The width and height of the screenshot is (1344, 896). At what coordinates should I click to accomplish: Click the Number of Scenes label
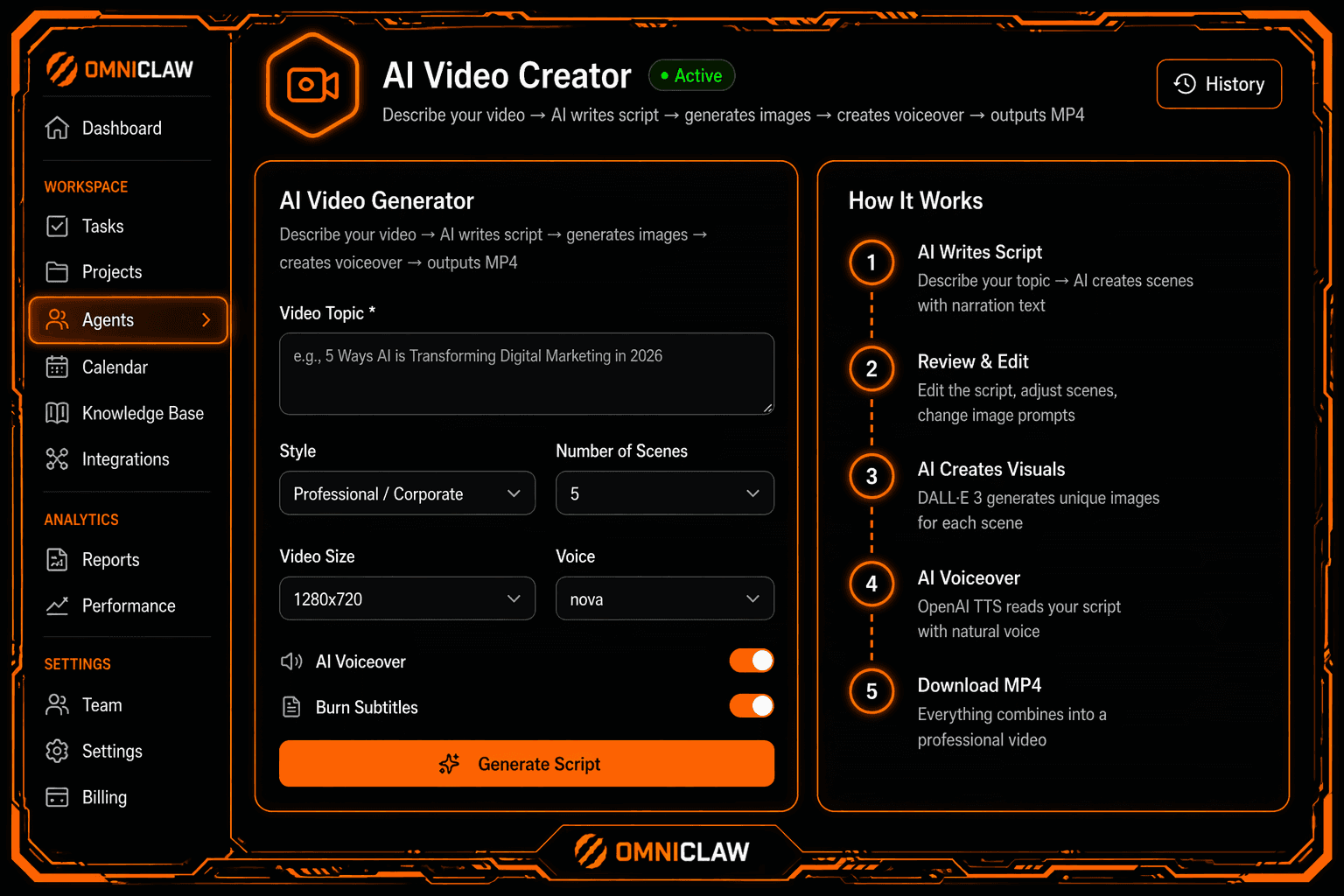point(621,451)
